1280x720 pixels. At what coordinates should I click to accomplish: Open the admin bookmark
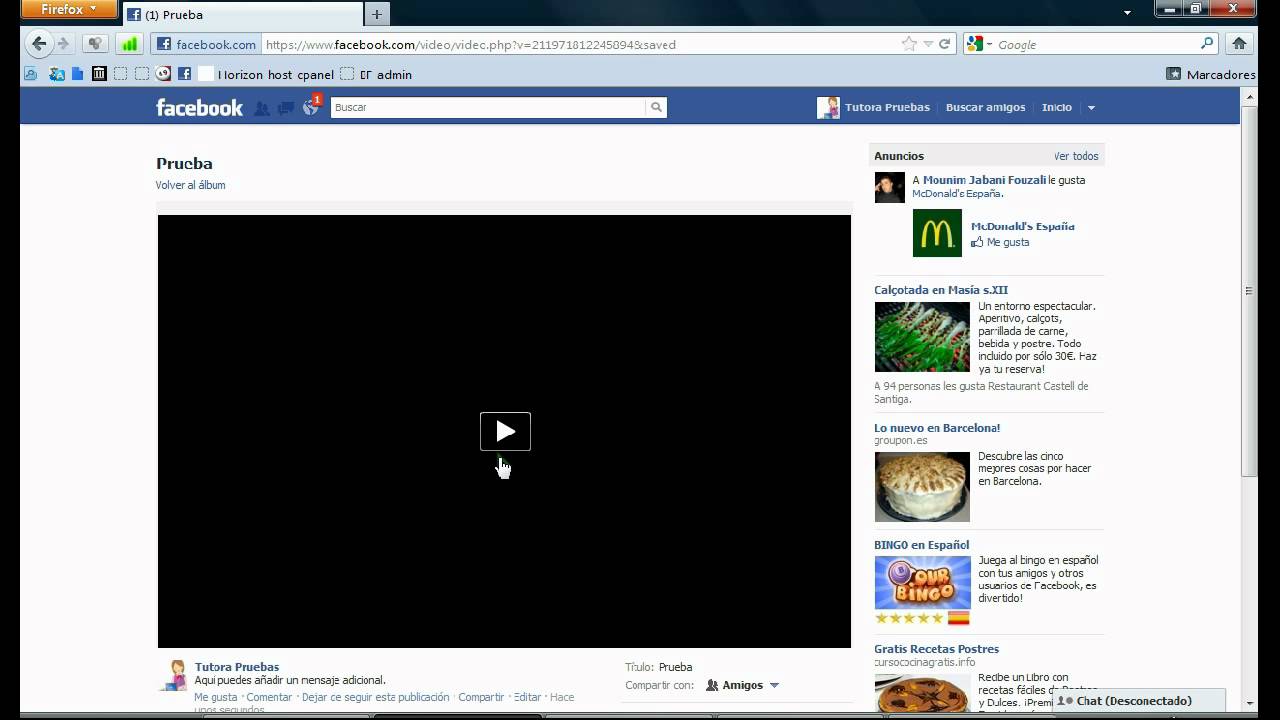coord(376,74)
